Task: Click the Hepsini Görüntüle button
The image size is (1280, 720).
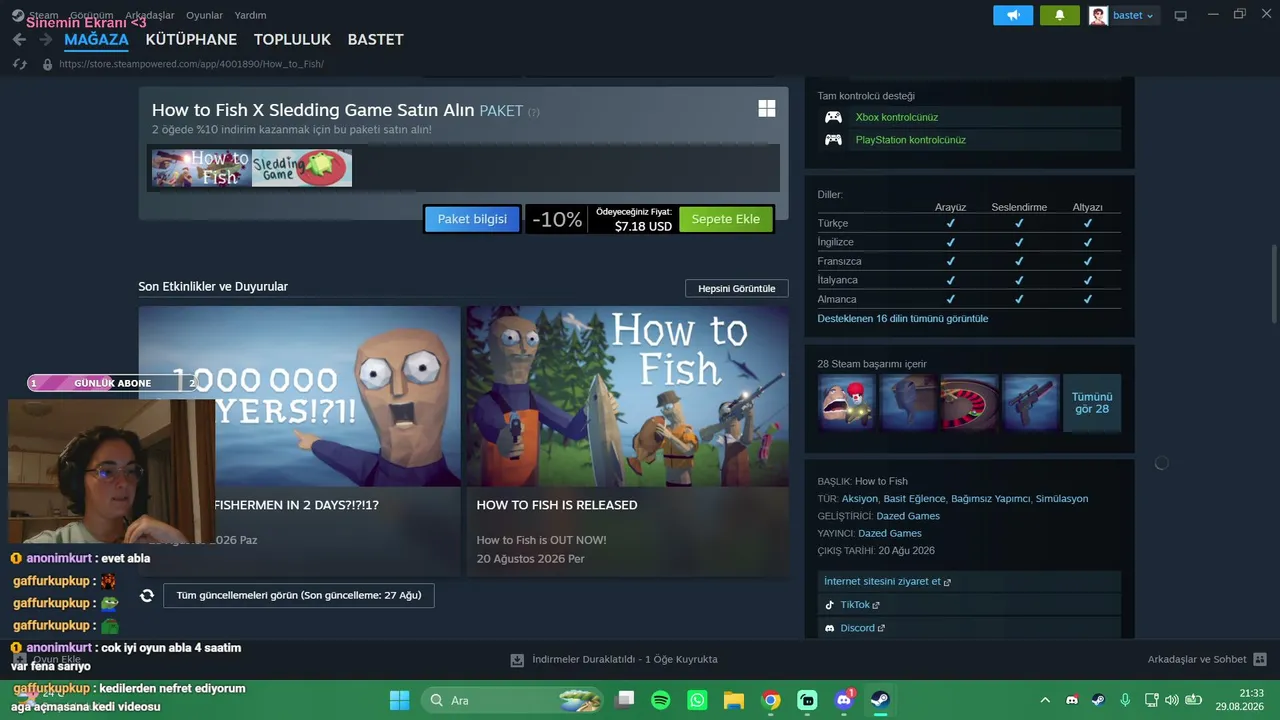Action: click(x=737, y=288)
